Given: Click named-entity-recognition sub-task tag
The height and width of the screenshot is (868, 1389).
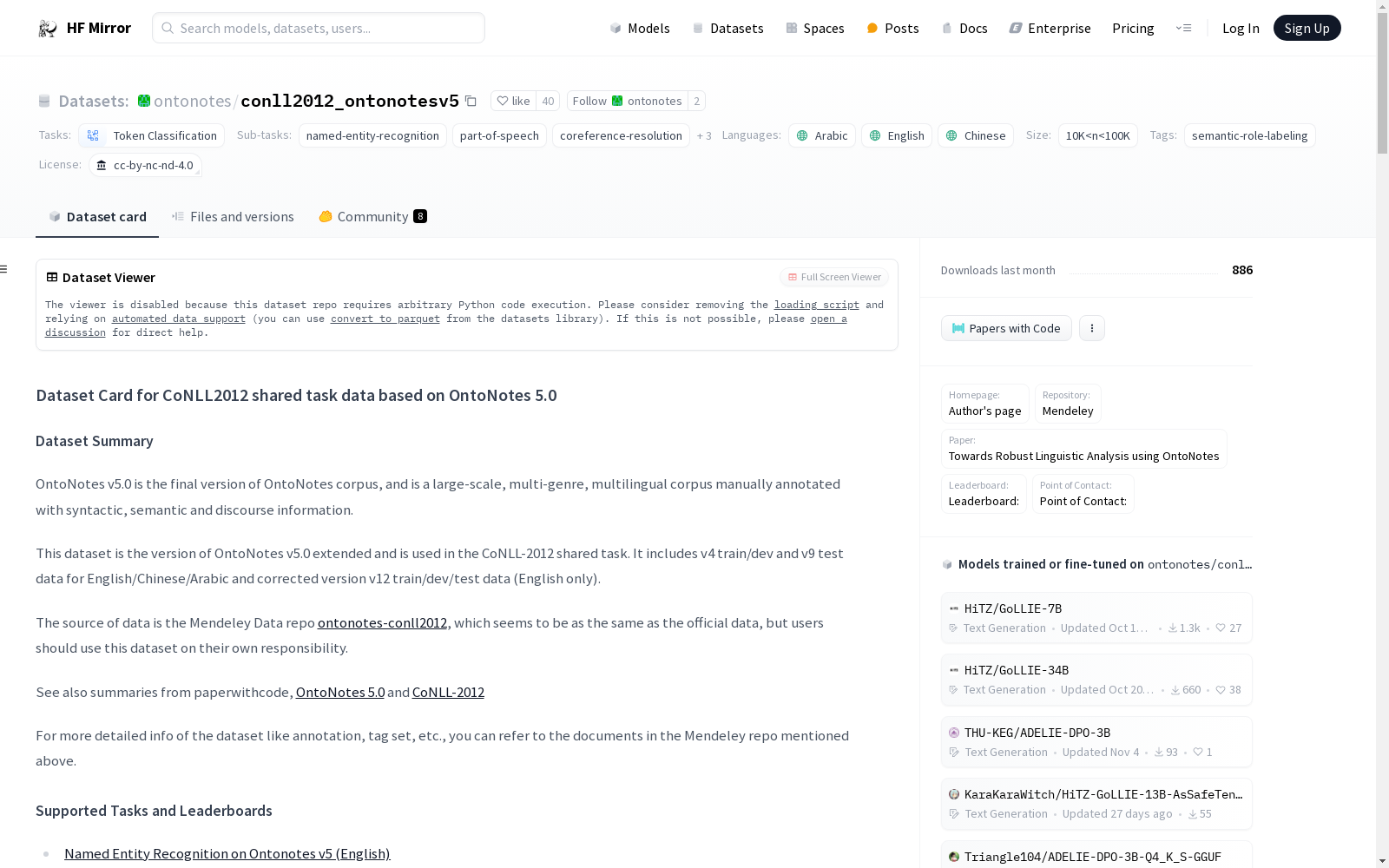Looking at the screenshot, I should coord(372,135).
